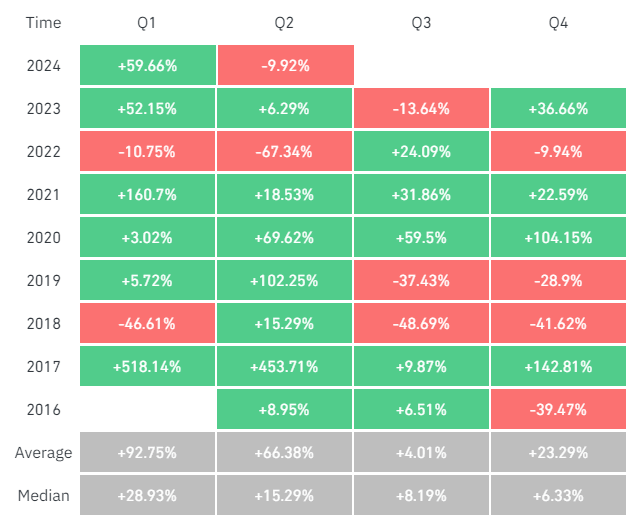This screenshot has height=531, width=640.
Task: Click the Time header label
Action: [44, 23]
